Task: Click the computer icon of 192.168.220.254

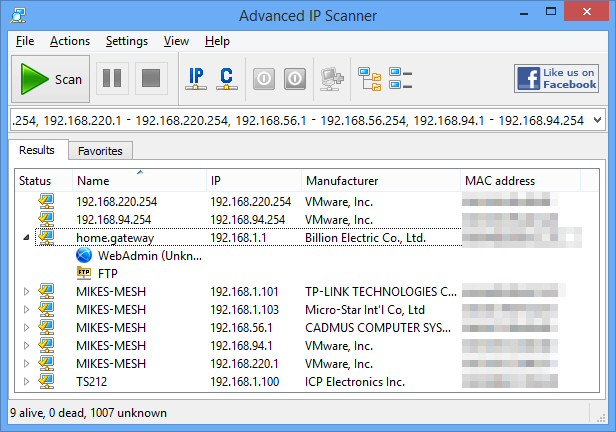Action: click(x=46, y=201)
